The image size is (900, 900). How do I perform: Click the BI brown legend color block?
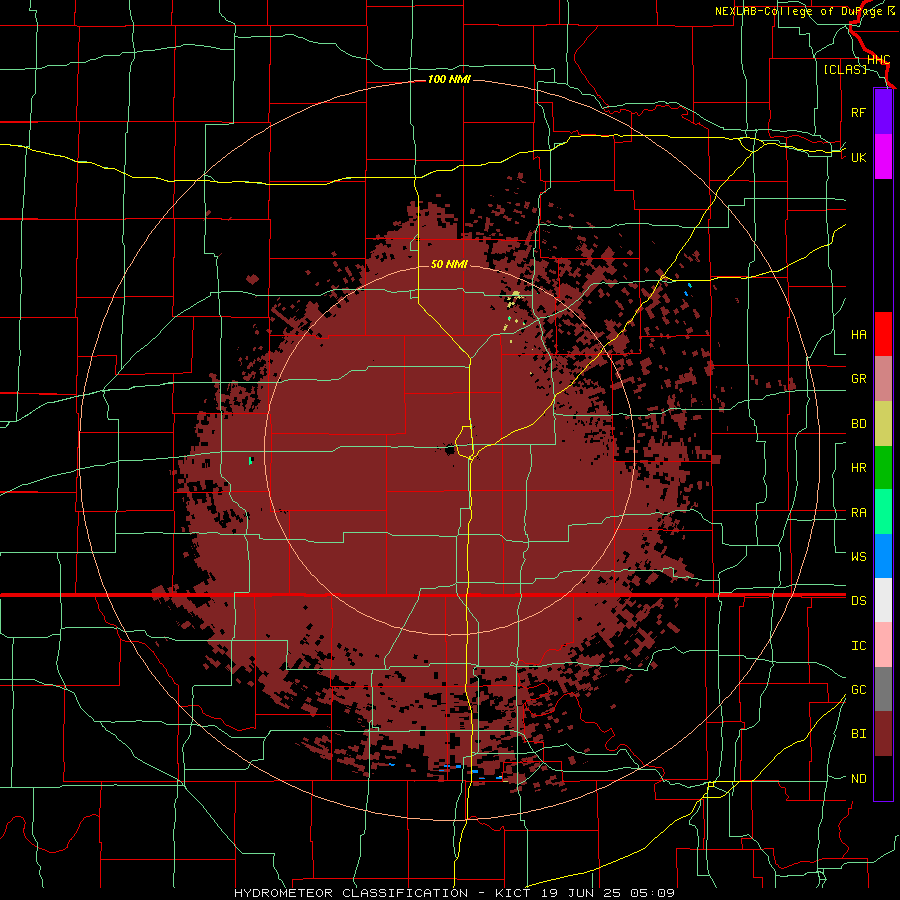[883, 734]
